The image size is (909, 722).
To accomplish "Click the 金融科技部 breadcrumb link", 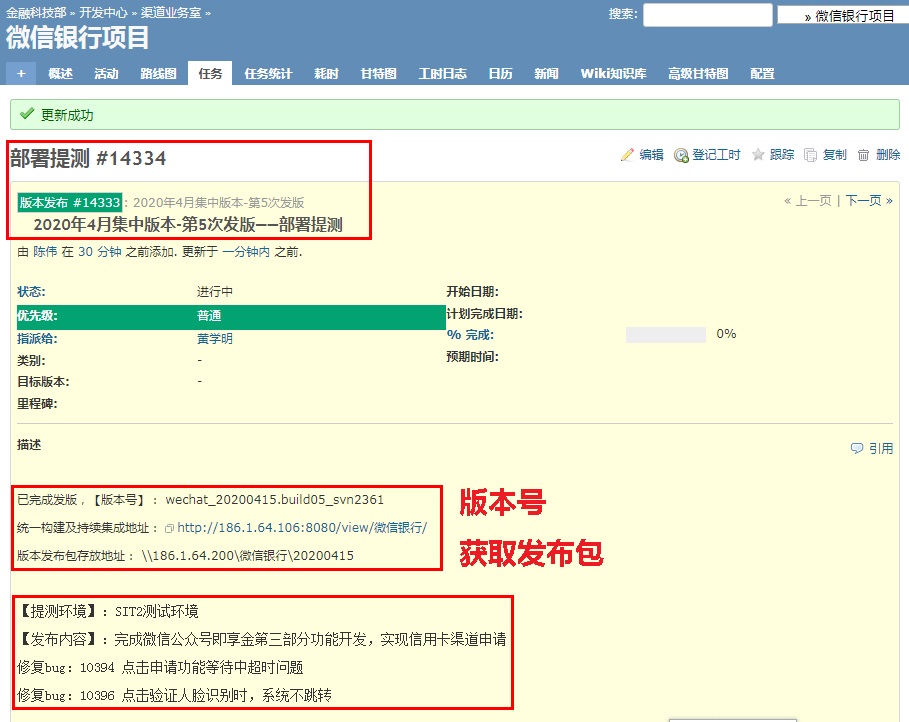I will tap(36, 13).
